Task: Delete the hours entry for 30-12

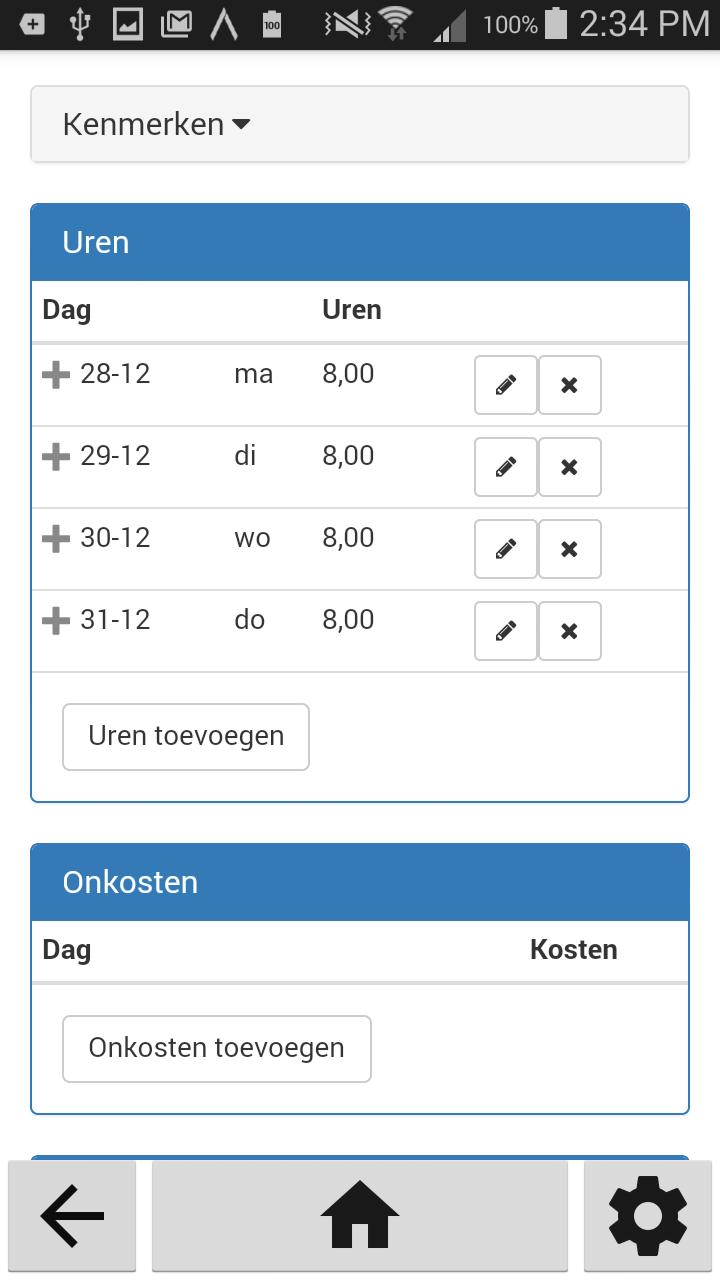Action: tap(570, 549)
